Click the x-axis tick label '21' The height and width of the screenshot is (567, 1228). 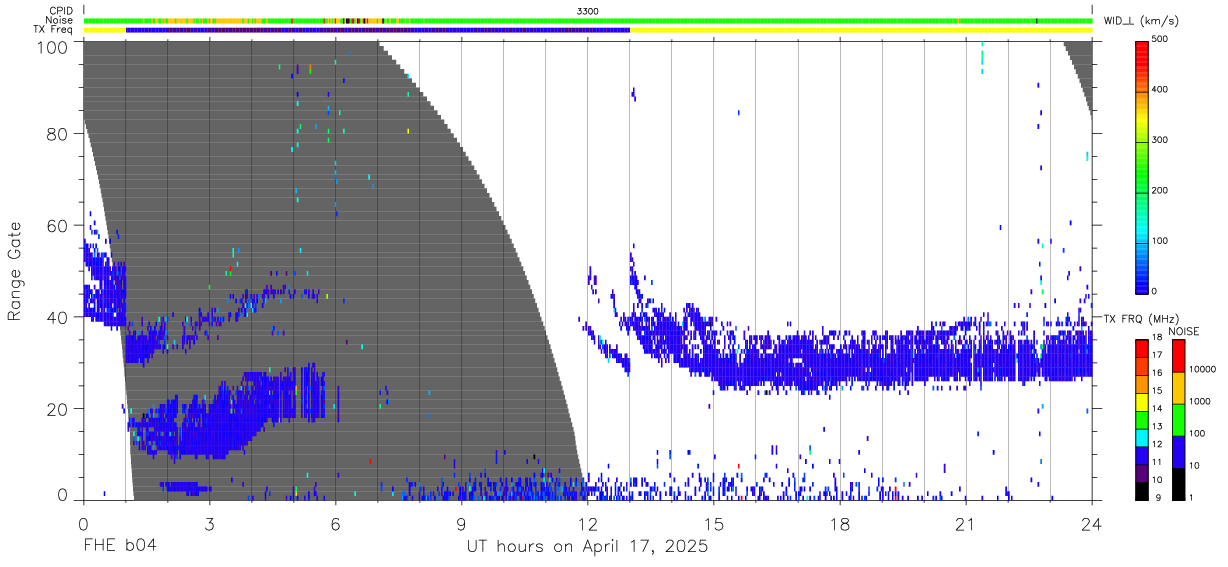(x=966, y=522)
